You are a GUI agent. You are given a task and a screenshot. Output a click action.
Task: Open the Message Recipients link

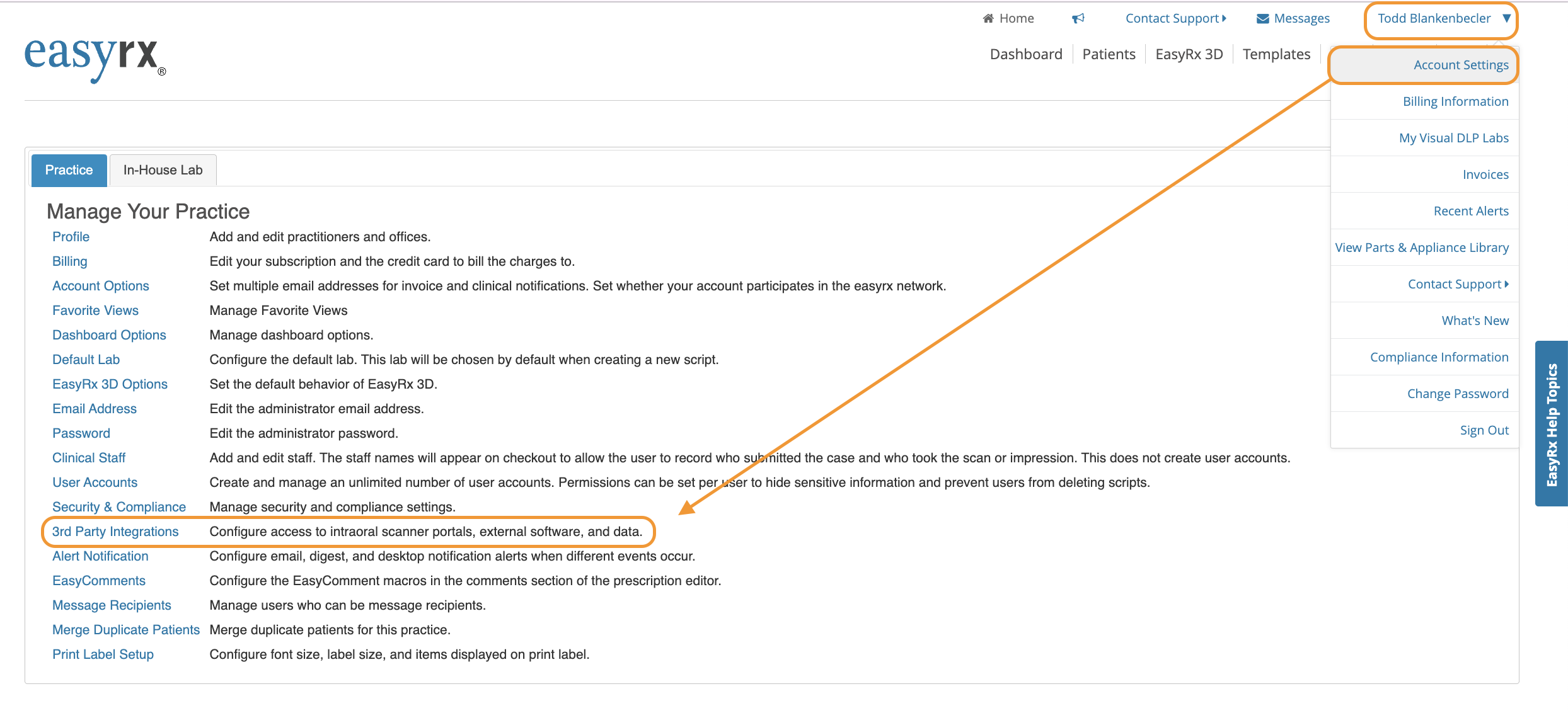(112, 605)
